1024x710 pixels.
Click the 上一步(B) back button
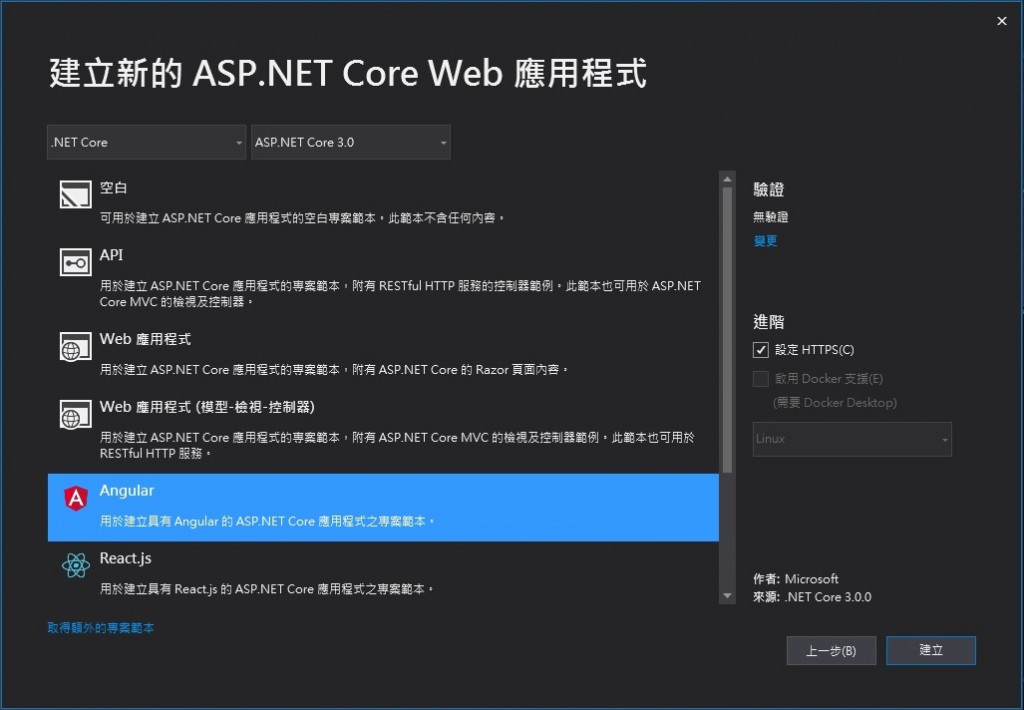(831, 651)
